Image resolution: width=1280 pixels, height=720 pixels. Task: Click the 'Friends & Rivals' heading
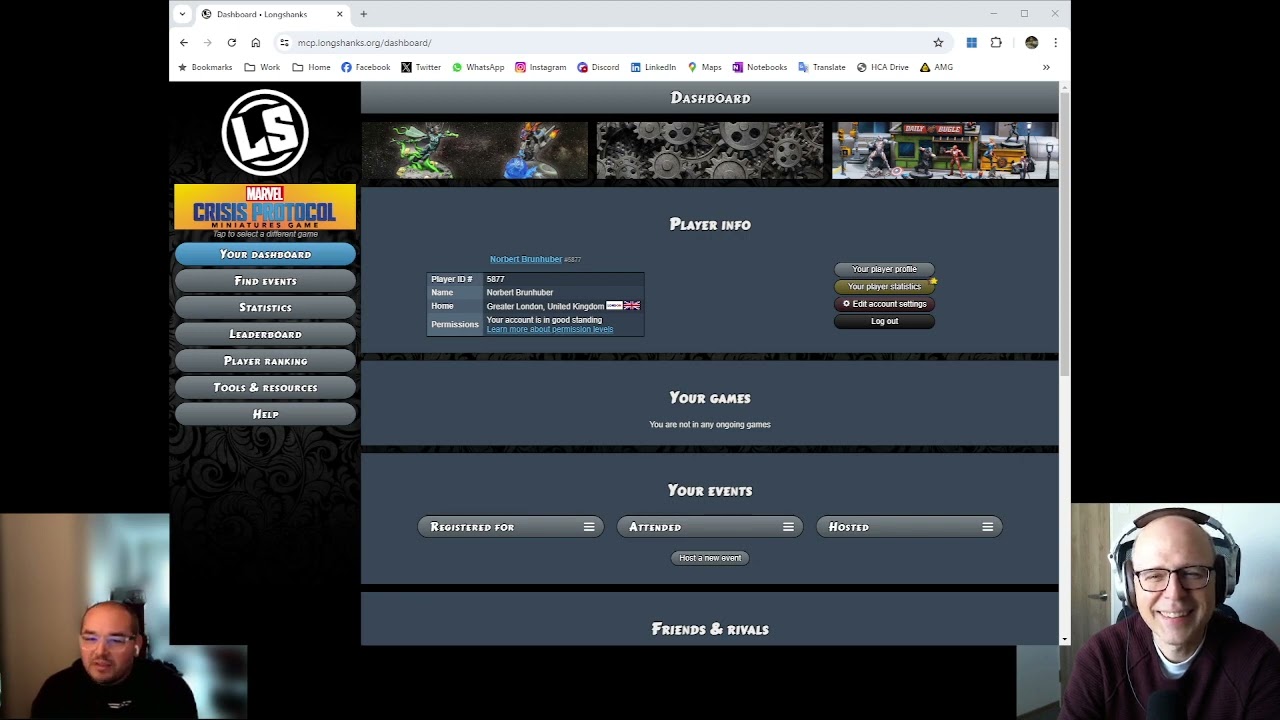tap(710, 629)
